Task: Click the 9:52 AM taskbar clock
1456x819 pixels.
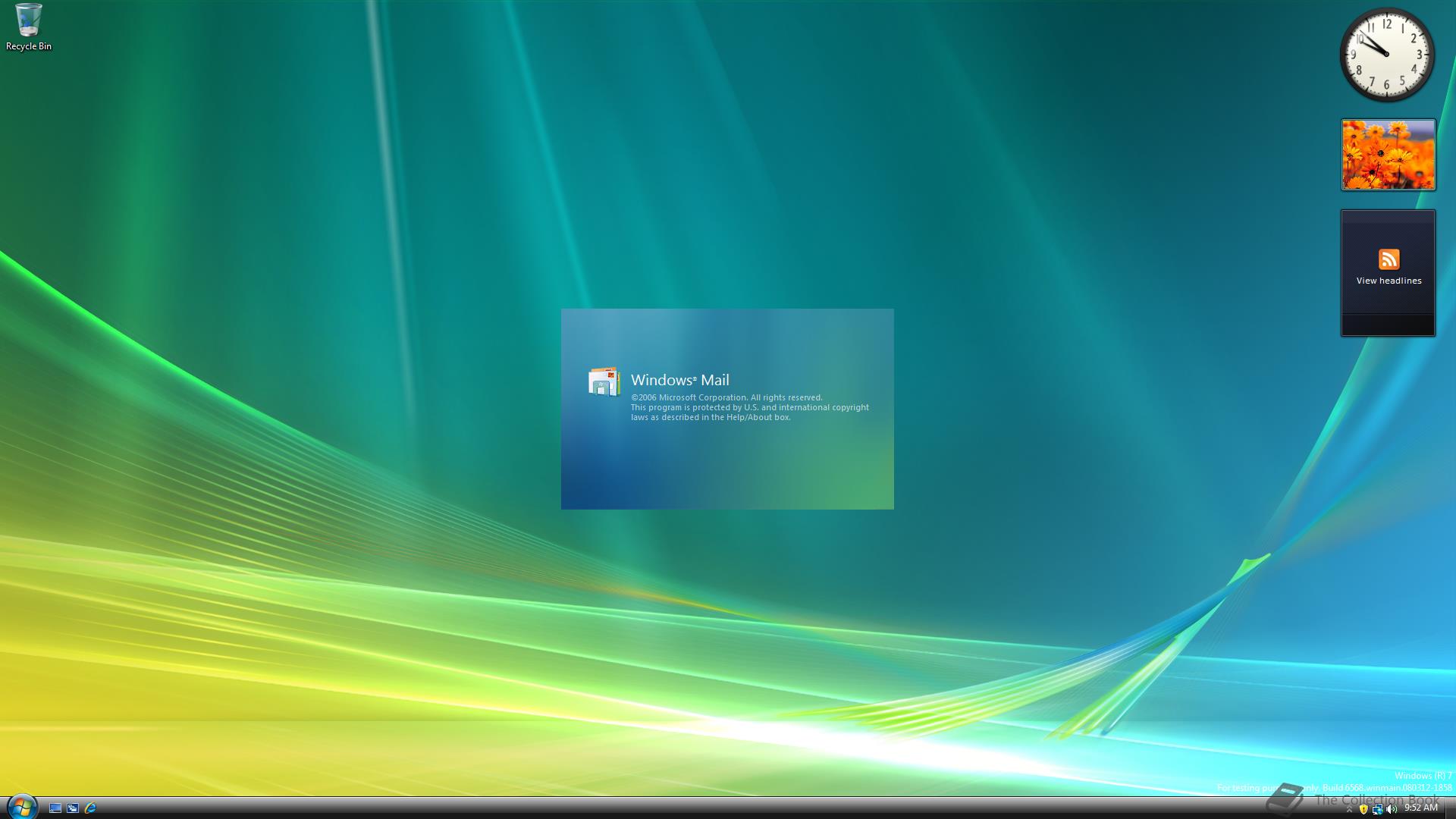Action: pos(1420,808)
